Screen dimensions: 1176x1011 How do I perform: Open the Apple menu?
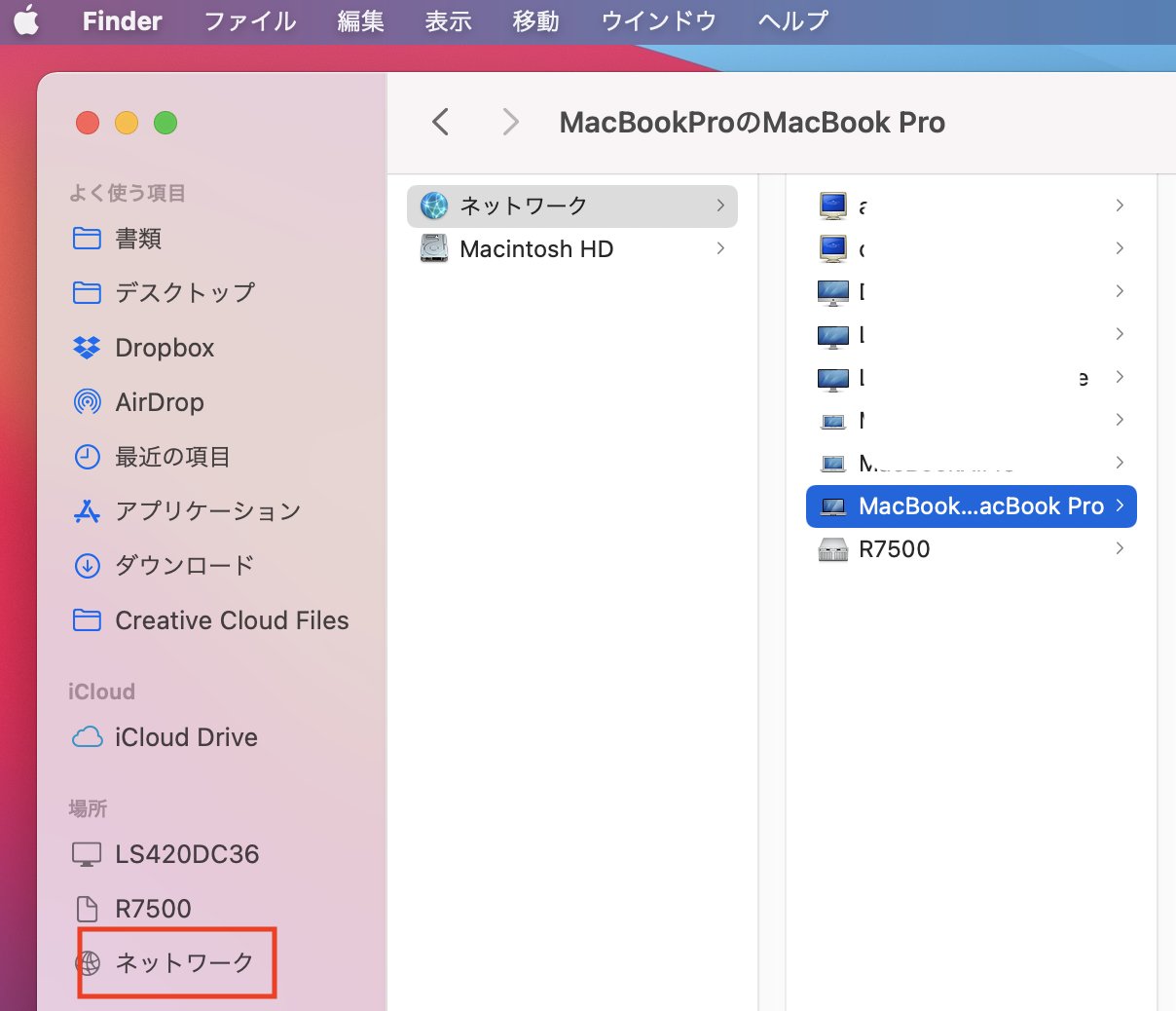(x=27, y=21)
